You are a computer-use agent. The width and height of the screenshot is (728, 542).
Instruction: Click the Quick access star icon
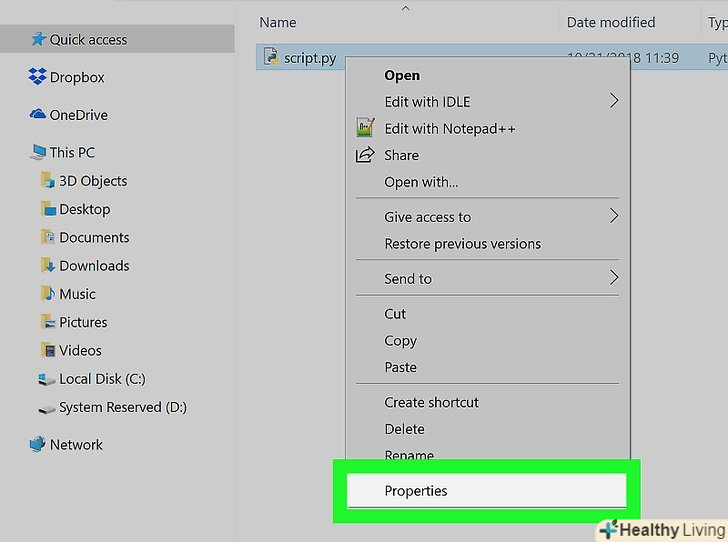[x=38, y=39]
